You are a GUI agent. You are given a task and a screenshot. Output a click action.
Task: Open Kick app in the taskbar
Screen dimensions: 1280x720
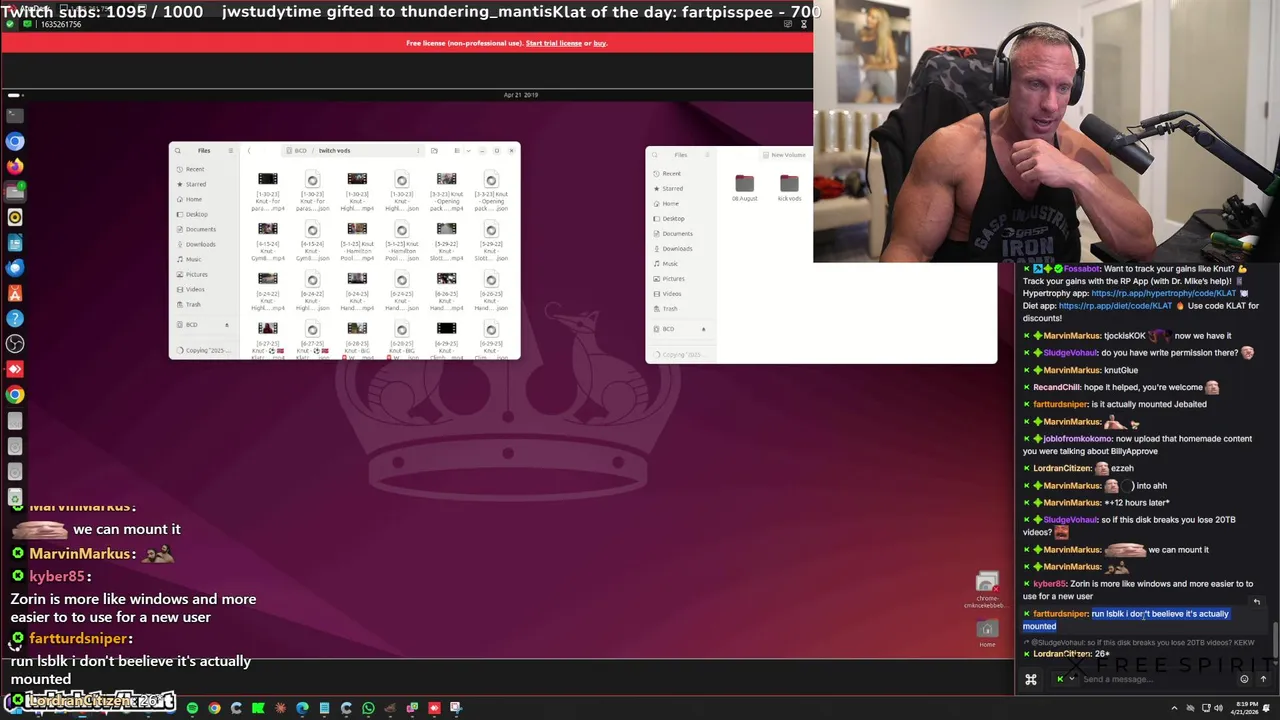click(258, 708)
